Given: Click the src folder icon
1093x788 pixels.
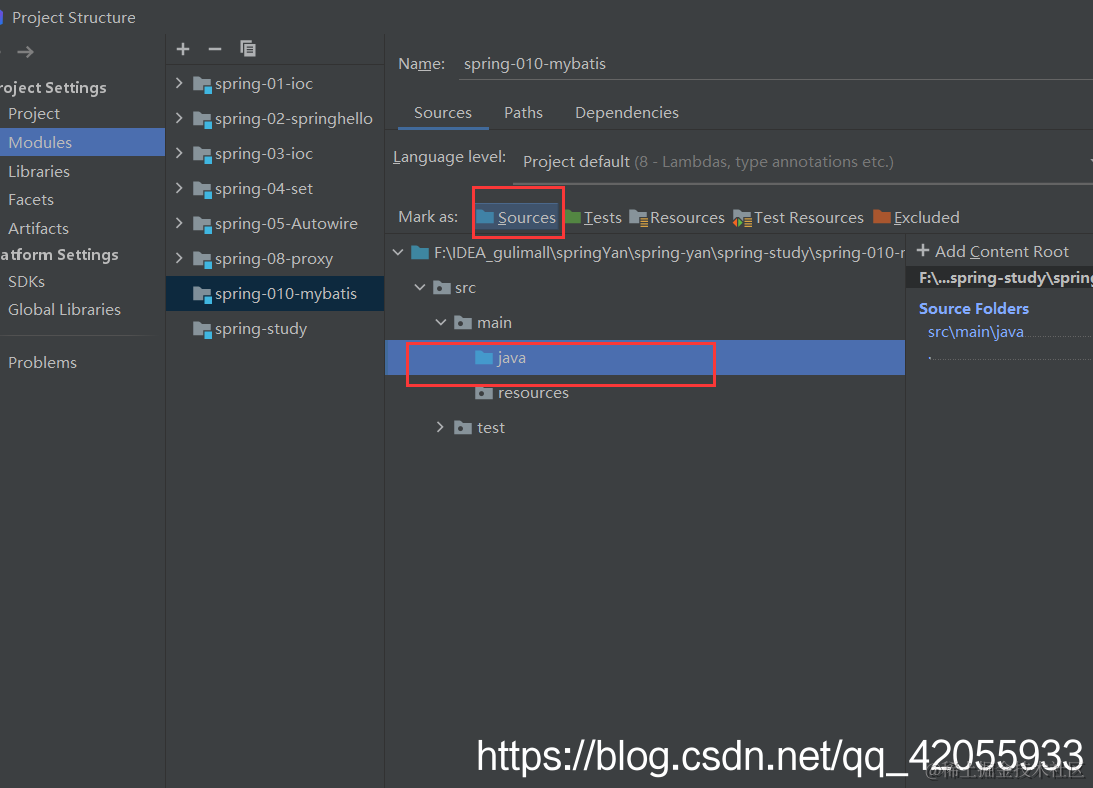Looking at the screenshot, I should [442, 287].
